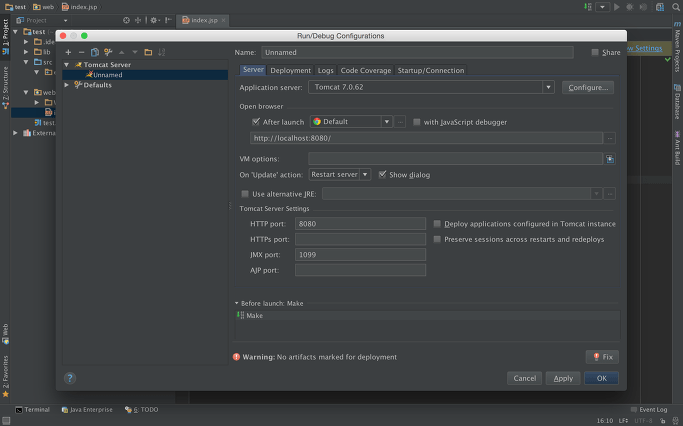Open the help question mark icon
This screenshot has width=683, height=426.
(70, 378)
